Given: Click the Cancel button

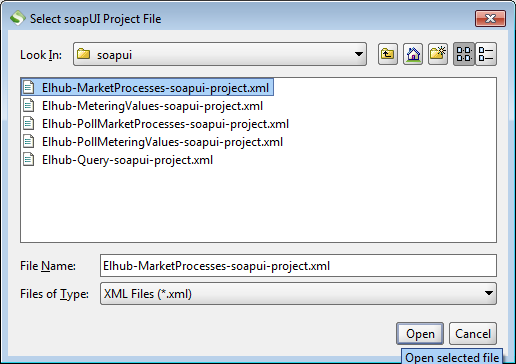Looking at the screenshot, I should point(473,333).
